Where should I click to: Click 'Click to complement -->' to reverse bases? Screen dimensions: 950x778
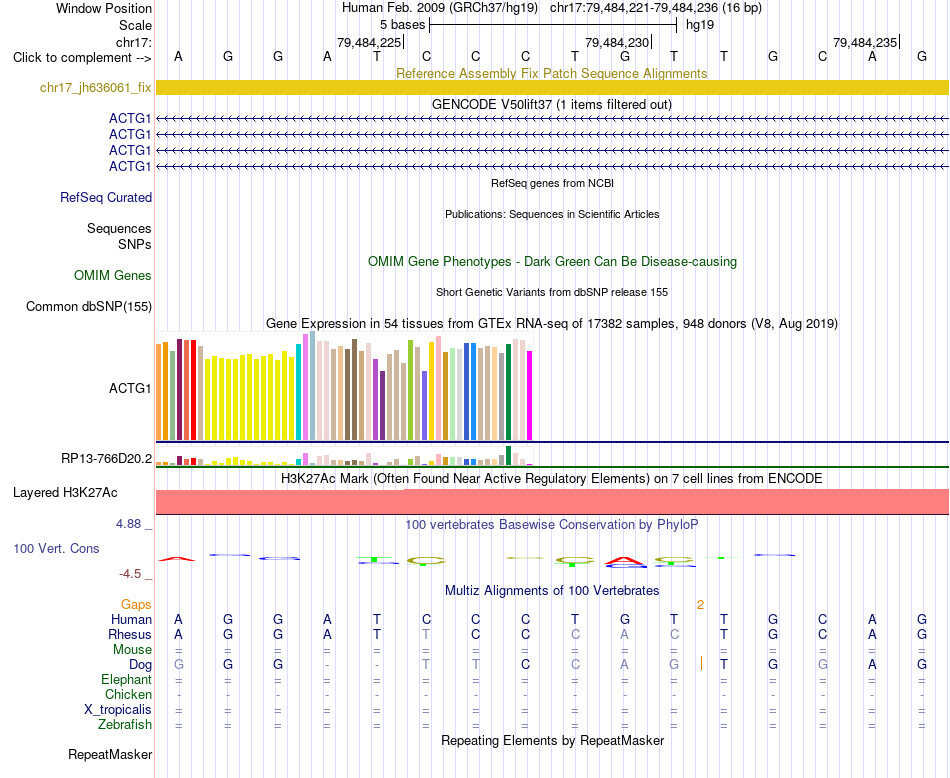(x=82, y=58)
